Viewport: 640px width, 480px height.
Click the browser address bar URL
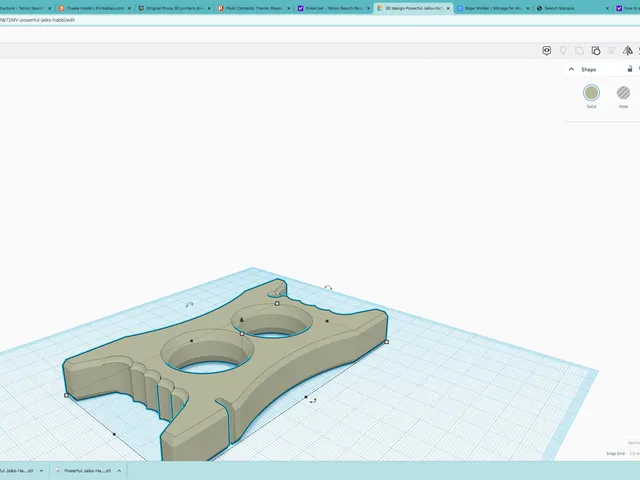pos(37,20)
